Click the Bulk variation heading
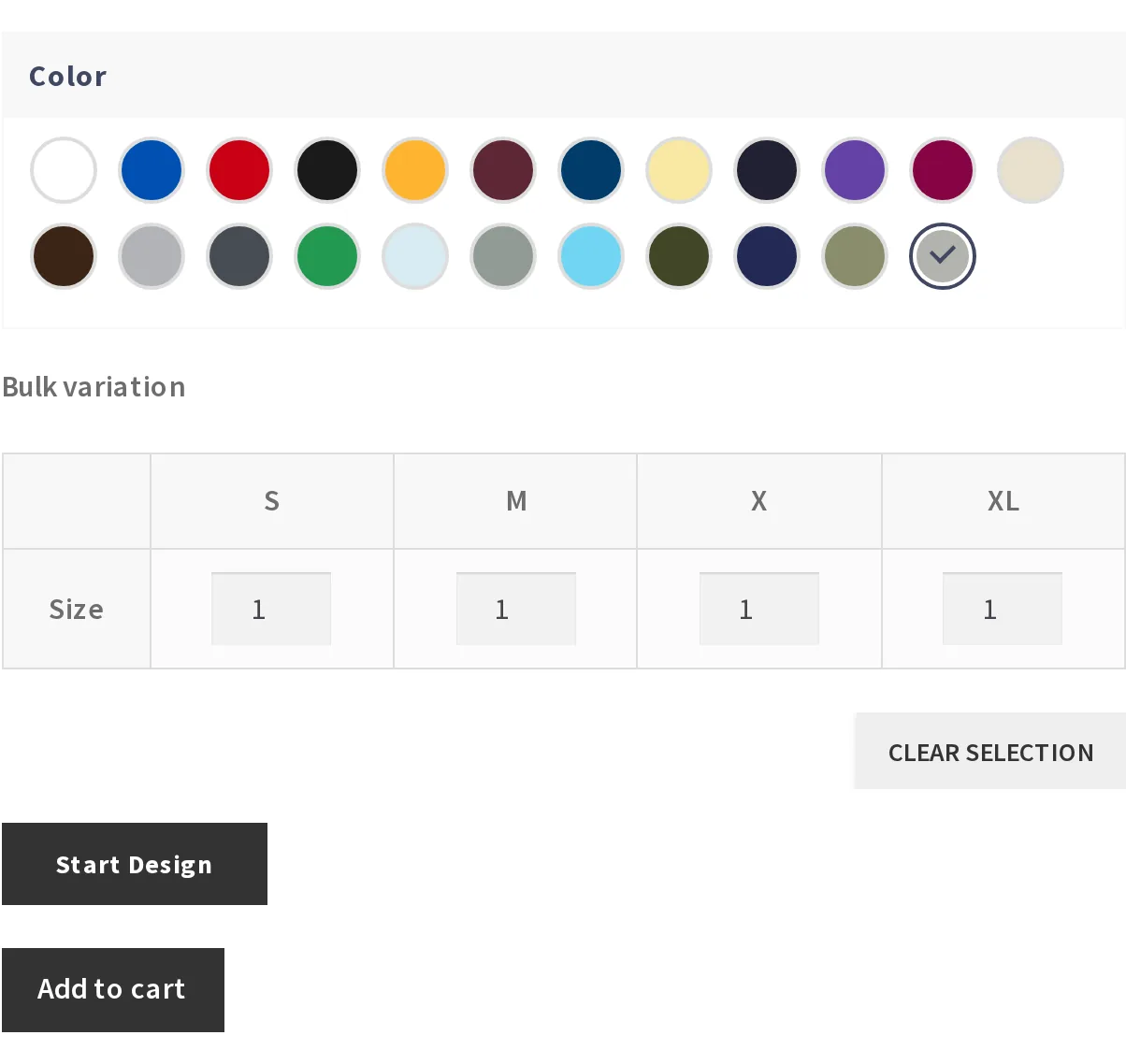The height and width of the screenshot is (1064, 1126). (94, 387)
